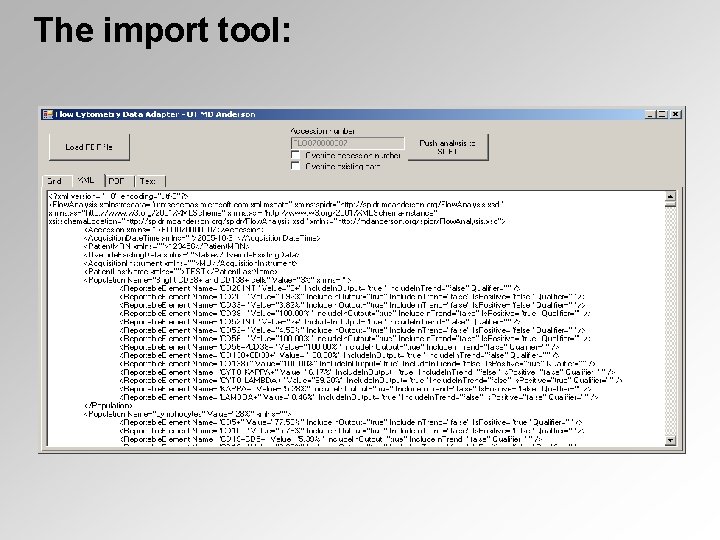
Task: Switch to the Grid tab
Action: 56,181
